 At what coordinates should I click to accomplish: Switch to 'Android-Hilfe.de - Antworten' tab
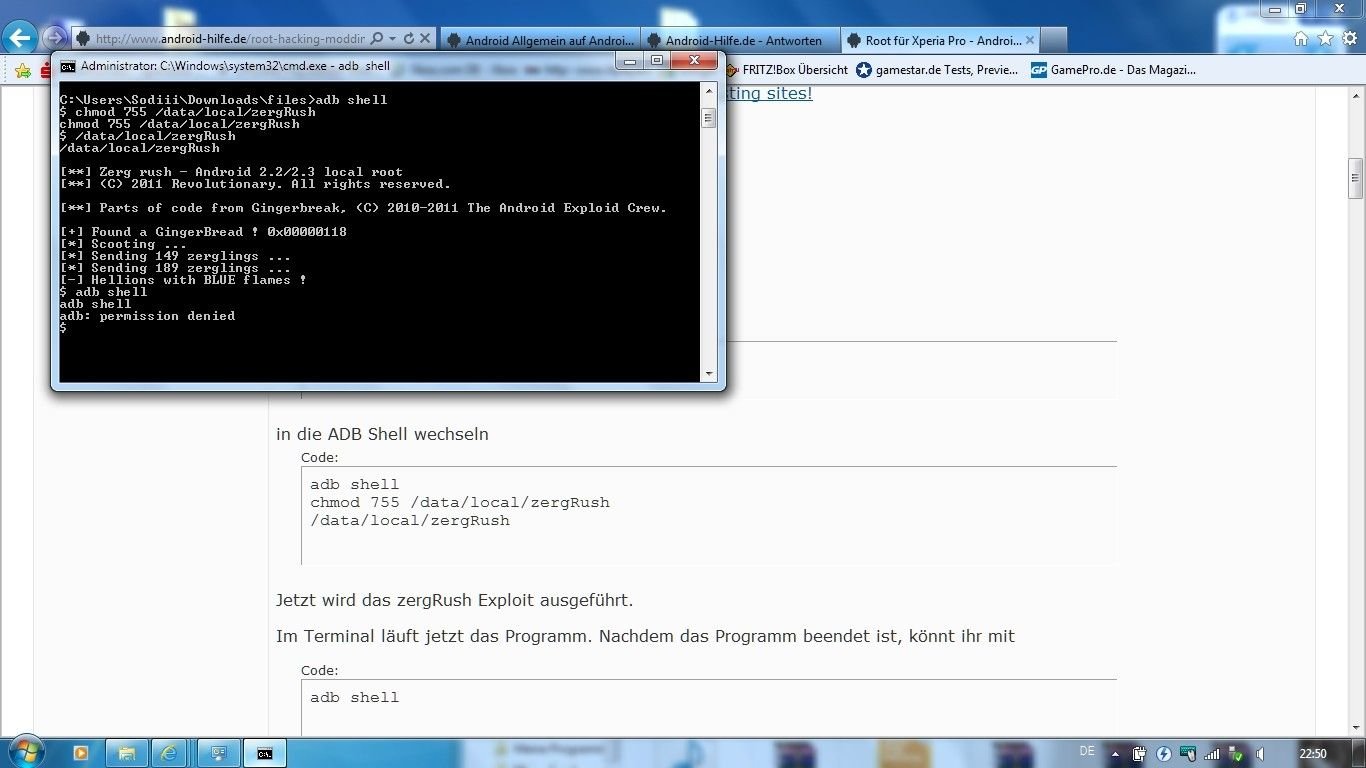click(739, 41)
